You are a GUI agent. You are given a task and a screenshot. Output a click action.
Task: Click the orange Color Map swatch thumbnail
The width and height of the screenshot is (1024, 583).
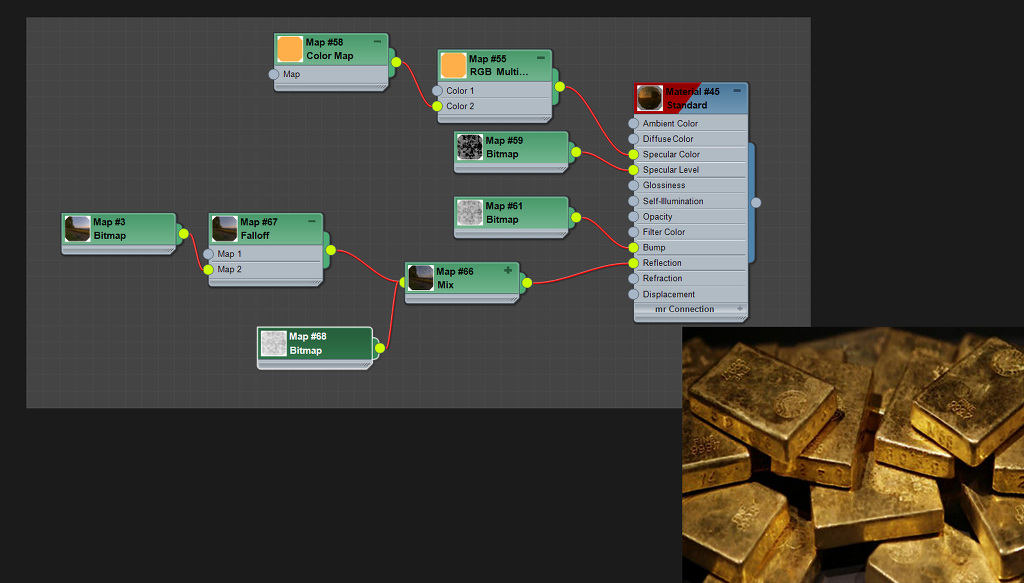pos(290,49)
